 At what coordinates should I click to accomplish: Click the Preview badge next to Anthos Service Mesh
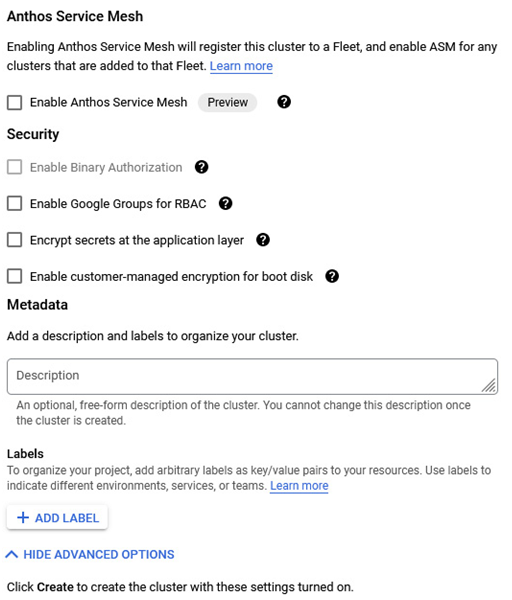(x=228, y=103)
